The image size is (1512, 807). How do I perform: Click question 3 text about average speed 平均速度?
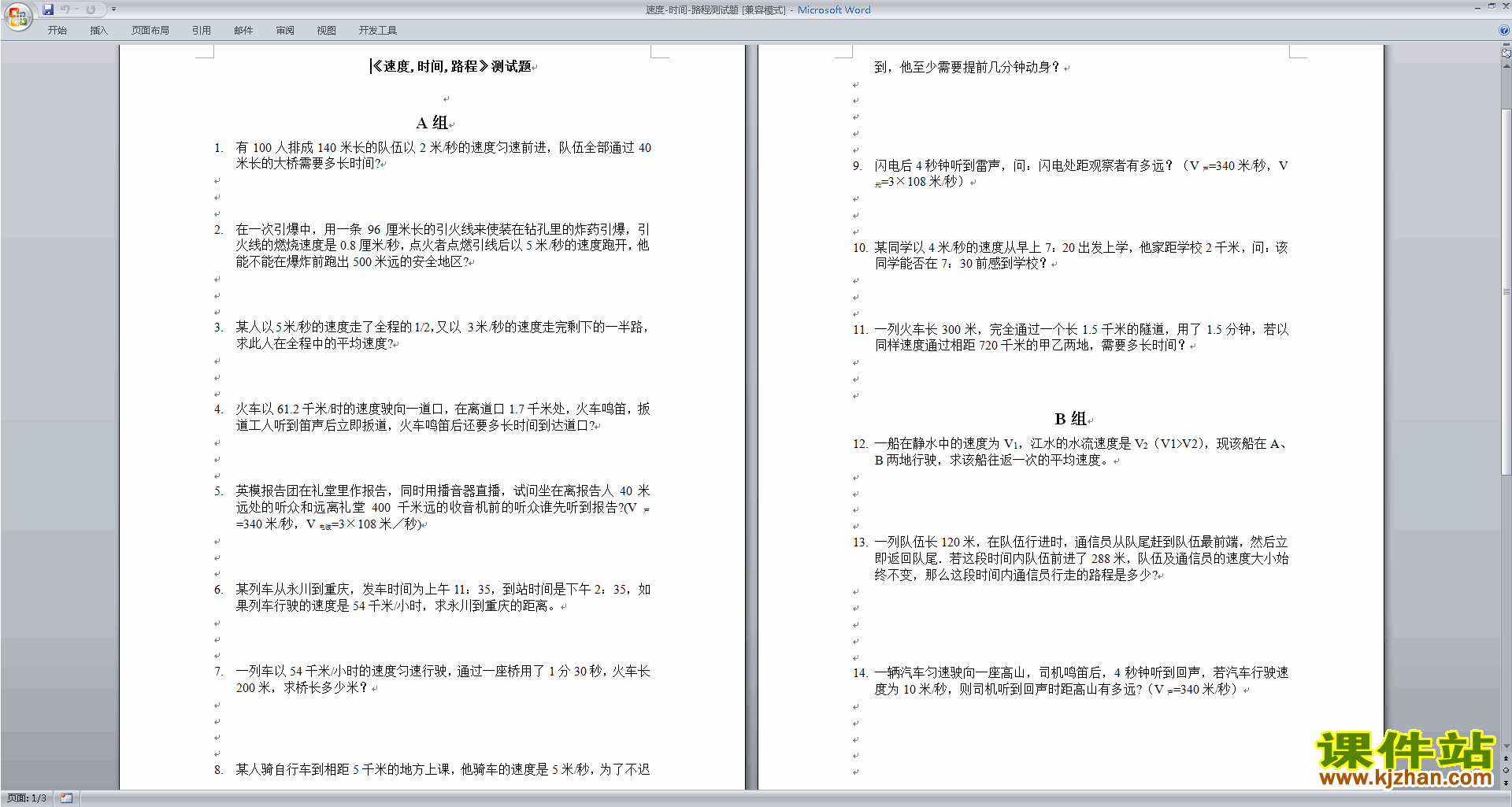442,335
